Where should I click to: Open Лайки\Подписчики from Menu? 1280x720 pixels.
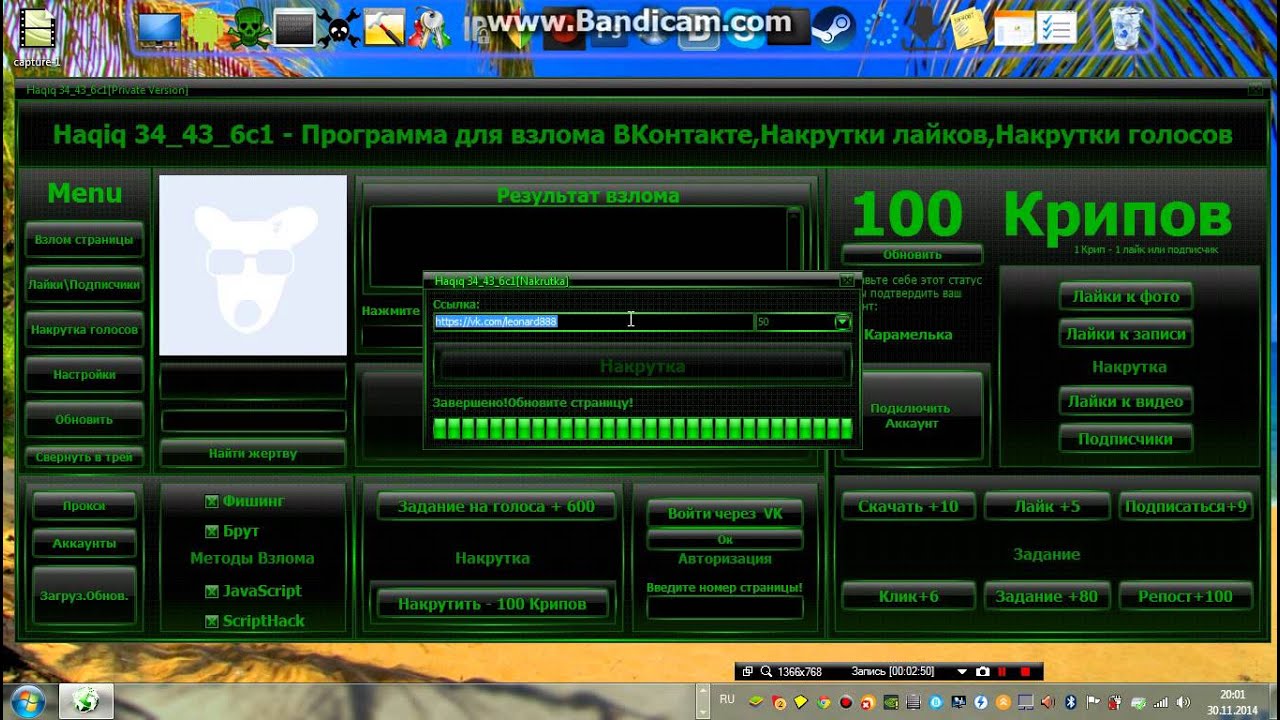[x=84, y=284]
